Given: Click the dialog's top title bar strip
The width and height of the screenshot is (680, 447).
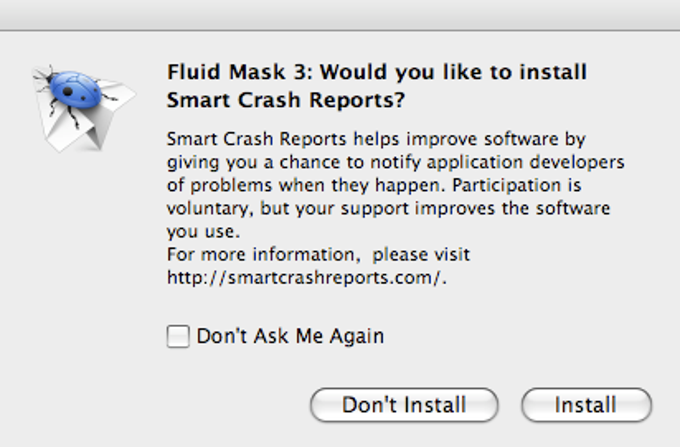Looking at the screenshot, I should click(x=340, y=14).
